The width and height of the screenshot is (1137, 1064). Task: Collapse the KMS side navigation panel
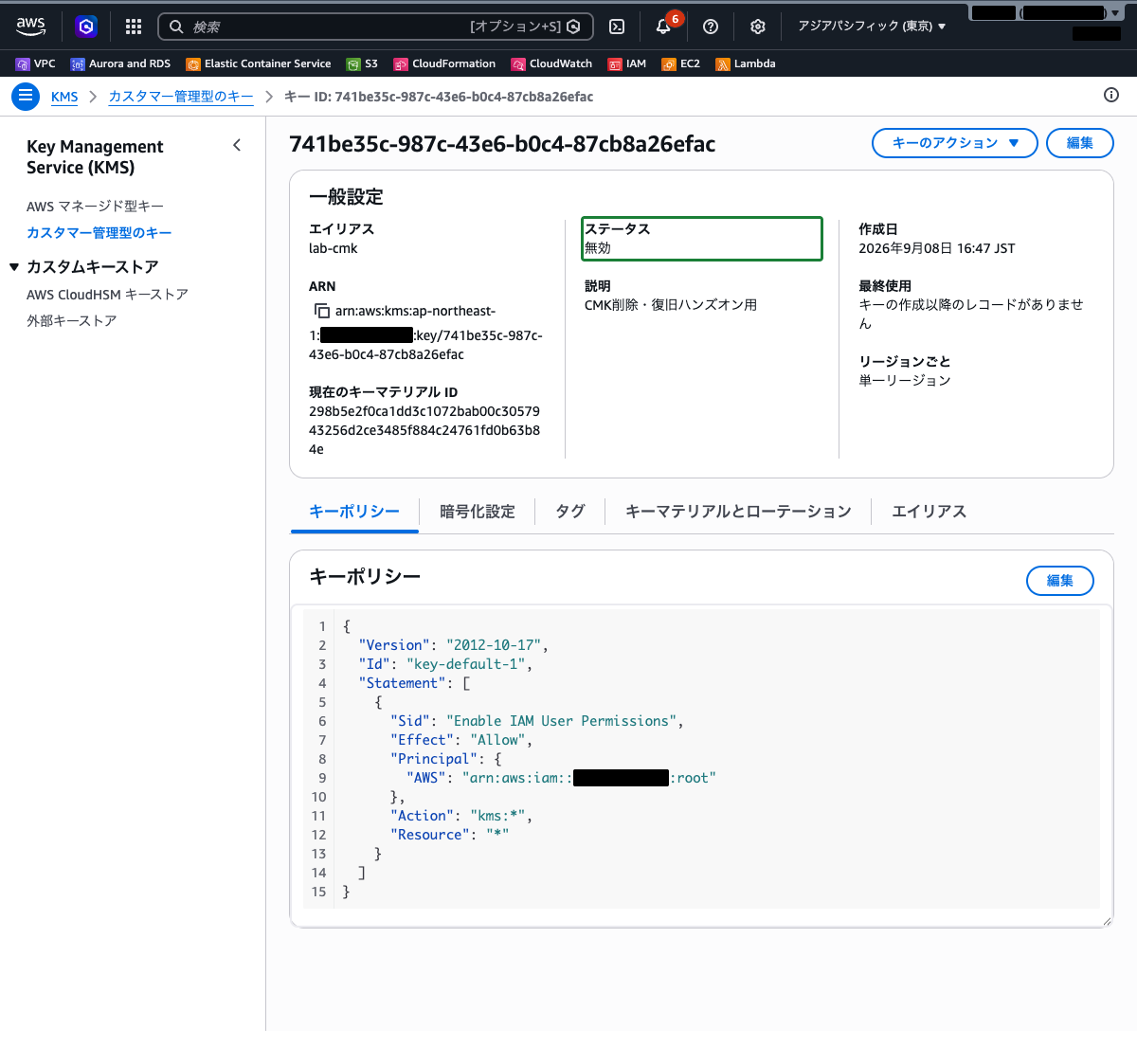(237, 145)
